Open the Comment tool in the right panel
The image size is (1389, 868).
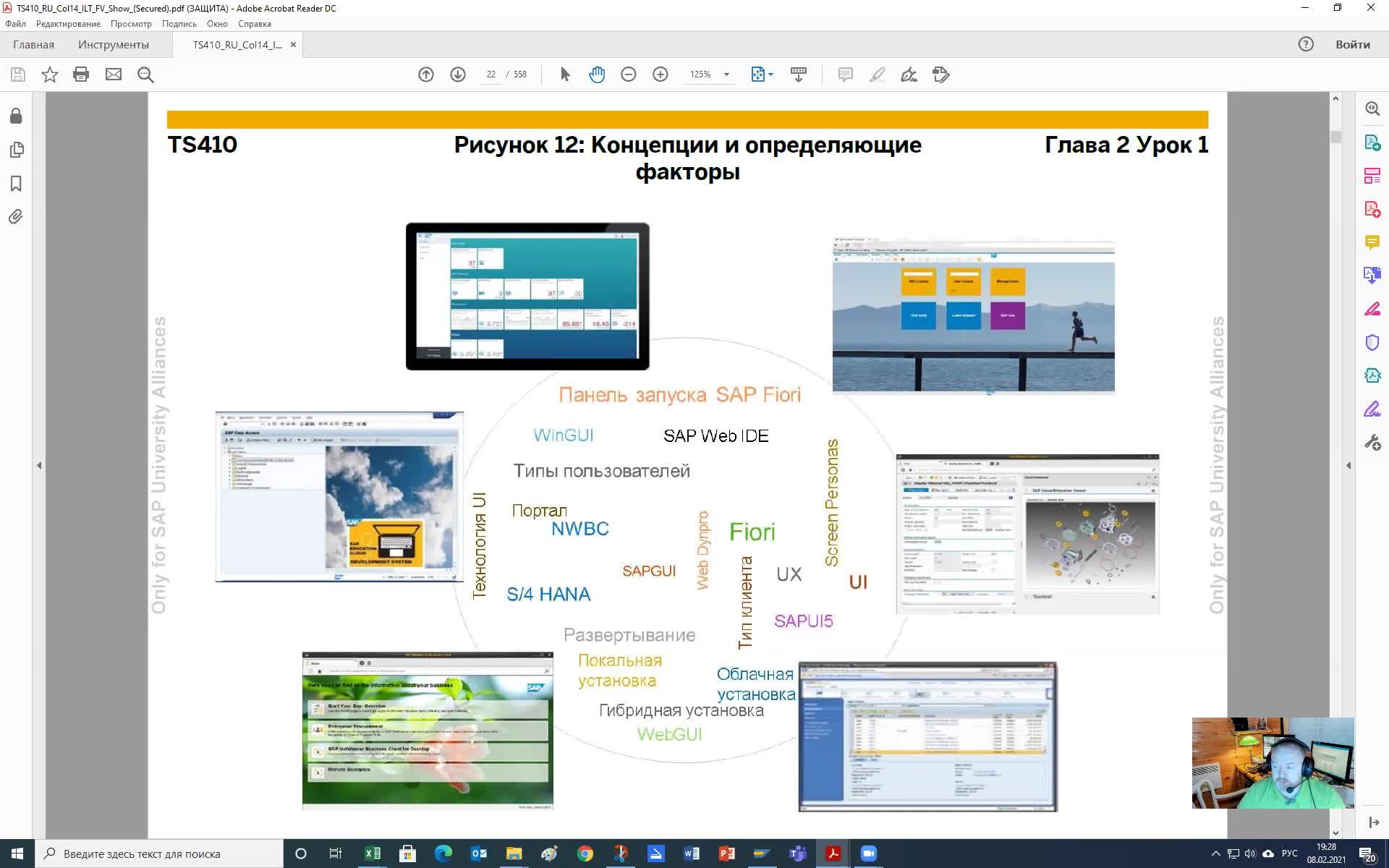pos(1372,242)
